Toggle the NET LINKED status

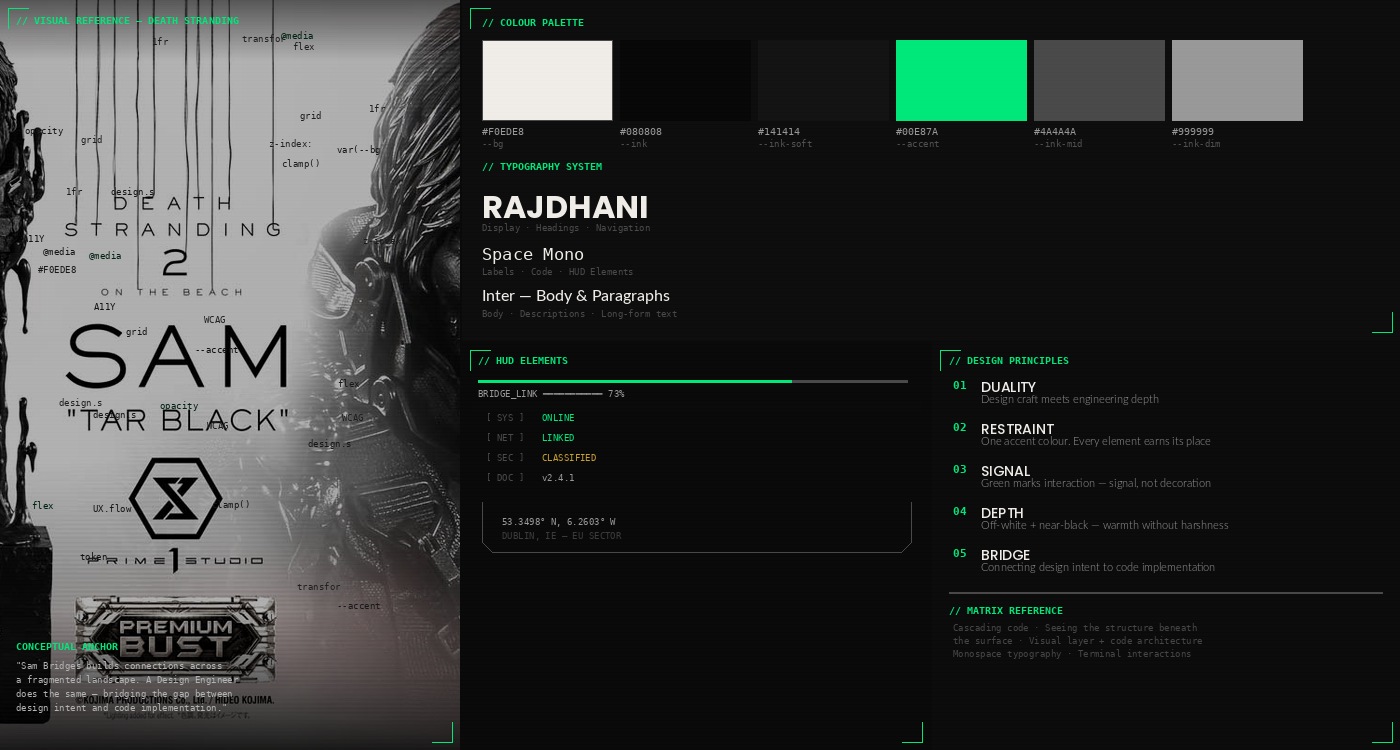click(x=558, y=438)
